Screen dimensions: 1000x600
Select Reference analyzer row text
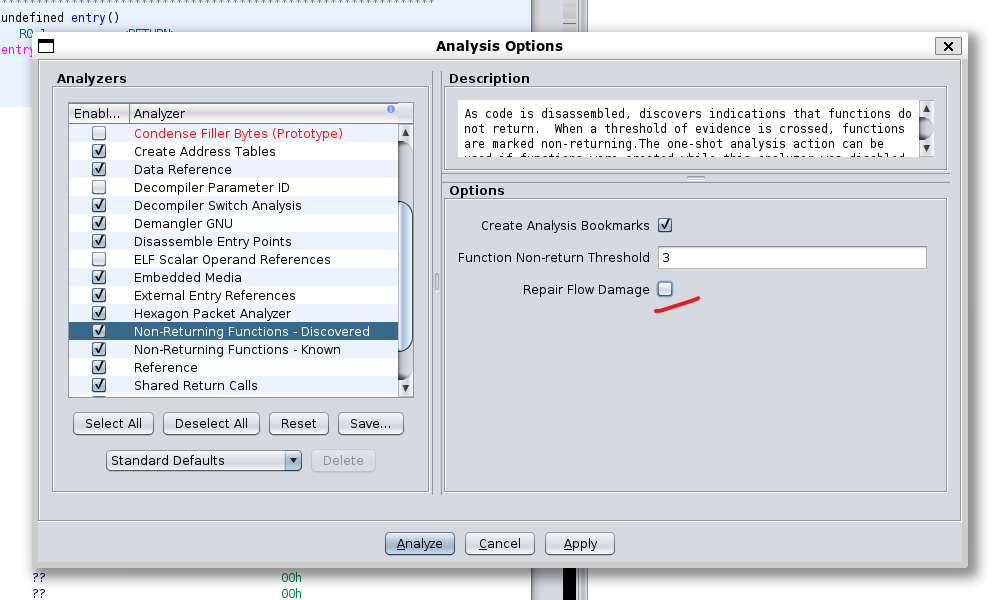tap(166, 368)
